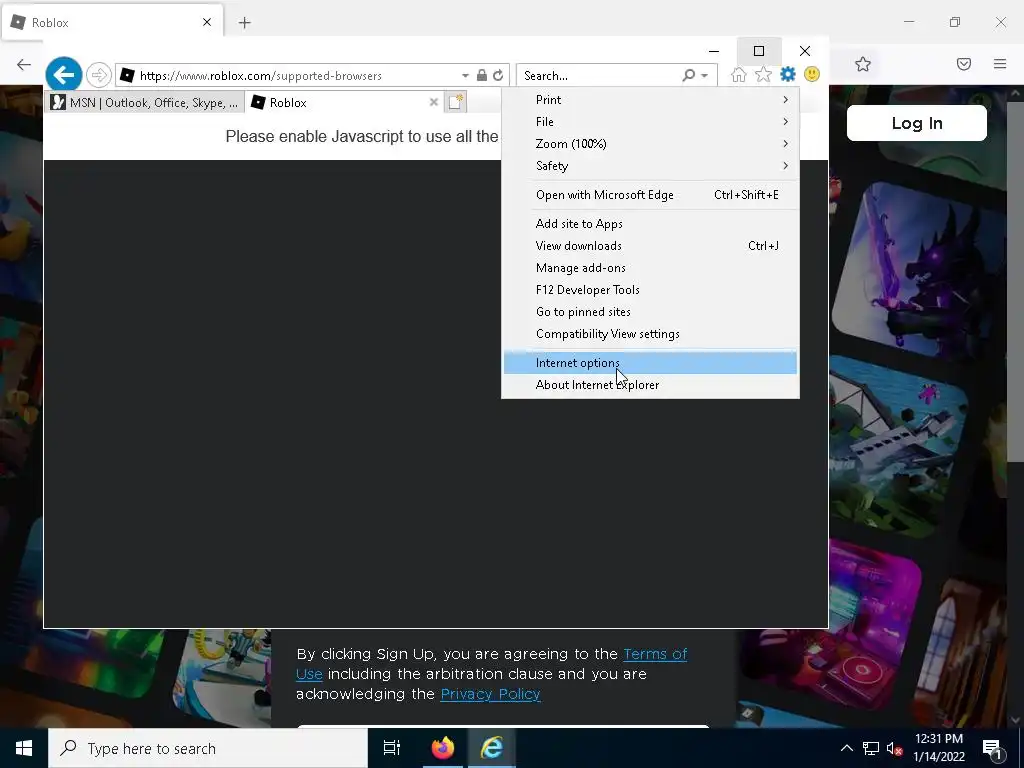
Task: Click the magnifier search icon in IE search box
Action: tap(688, 75)
